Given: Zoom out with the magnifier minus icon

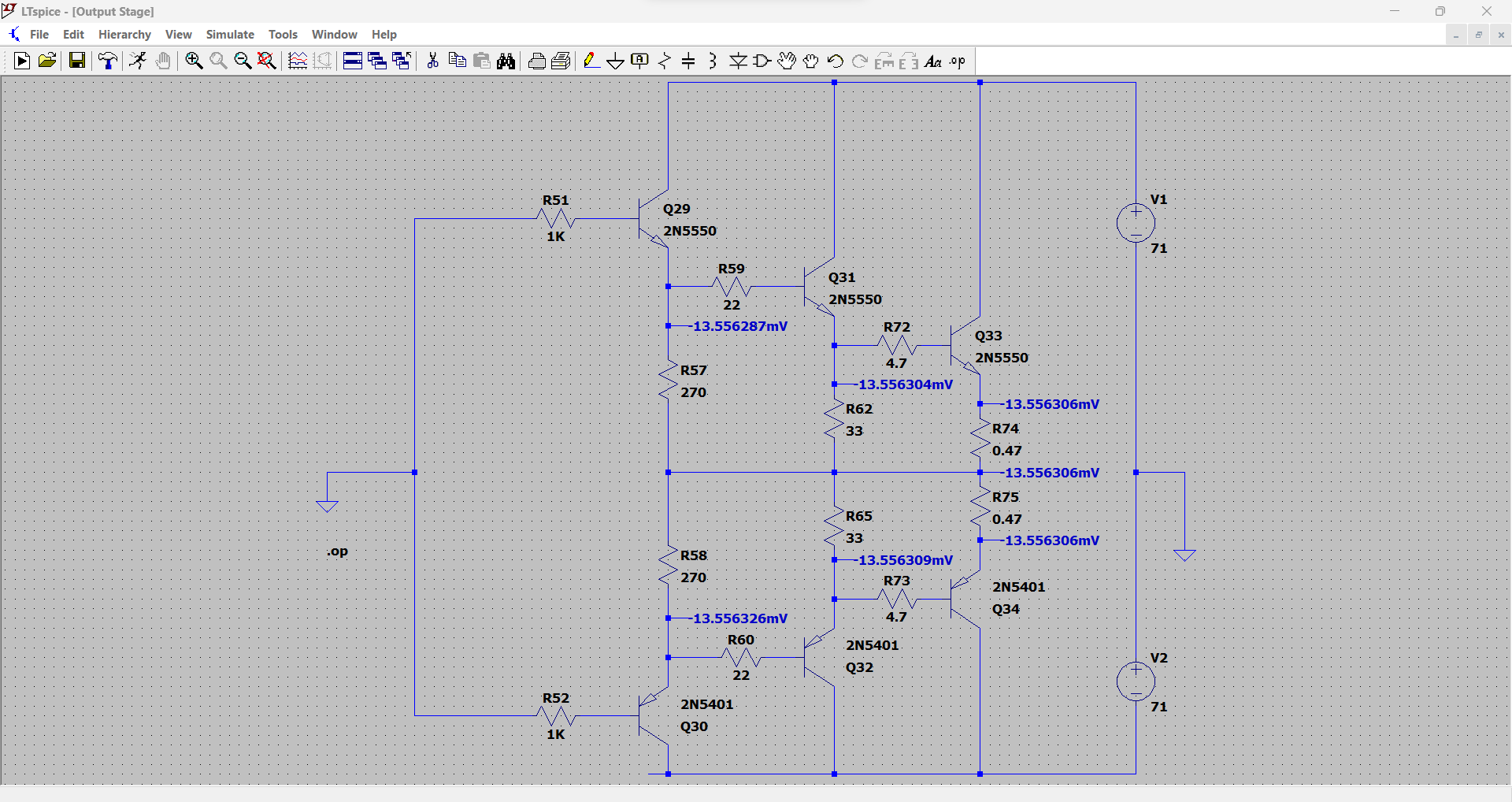Looking at the screenshot, I should coord(243,61).
